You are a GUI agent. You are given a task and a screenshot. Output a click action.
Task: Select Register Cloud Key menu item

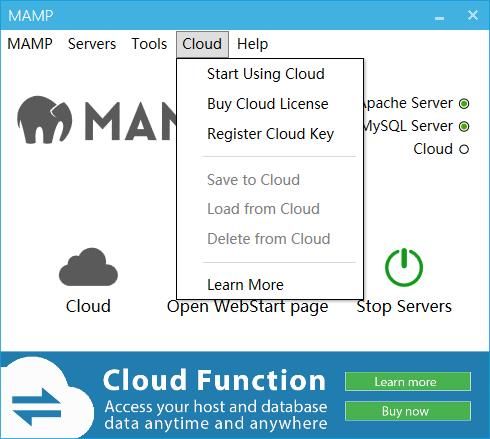point(270,134)
